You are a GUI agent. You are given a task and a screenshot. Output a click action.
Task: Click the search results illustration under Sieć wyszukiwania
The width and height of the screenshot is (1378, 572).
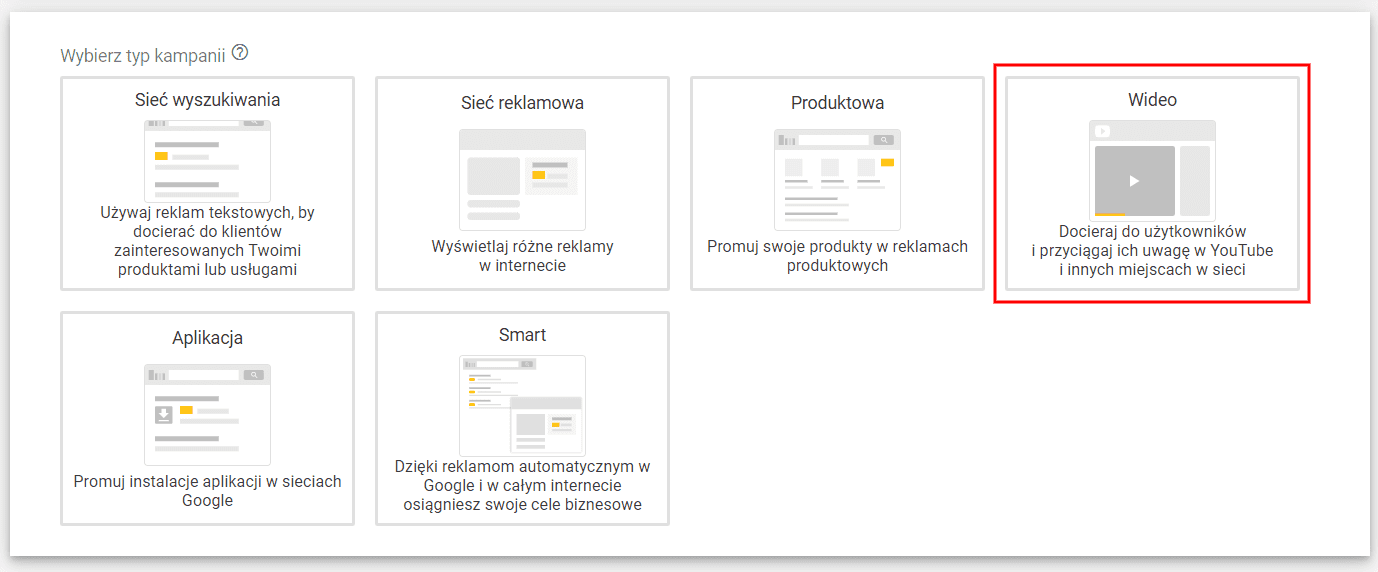click(207, 160)
